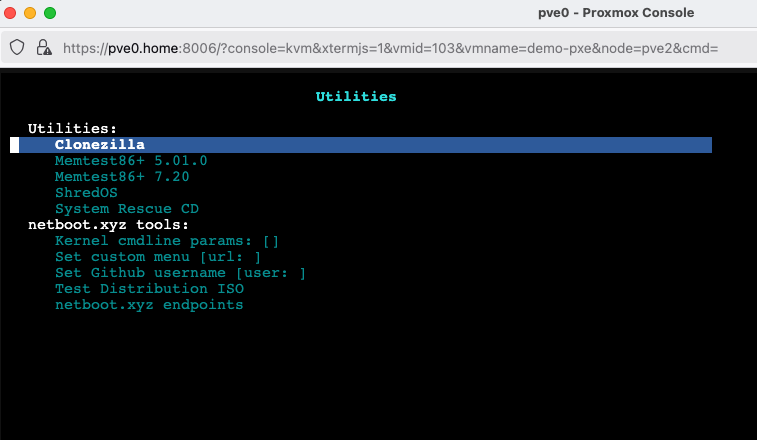Click the tracking protection shield icon

(x=17, y=47)
